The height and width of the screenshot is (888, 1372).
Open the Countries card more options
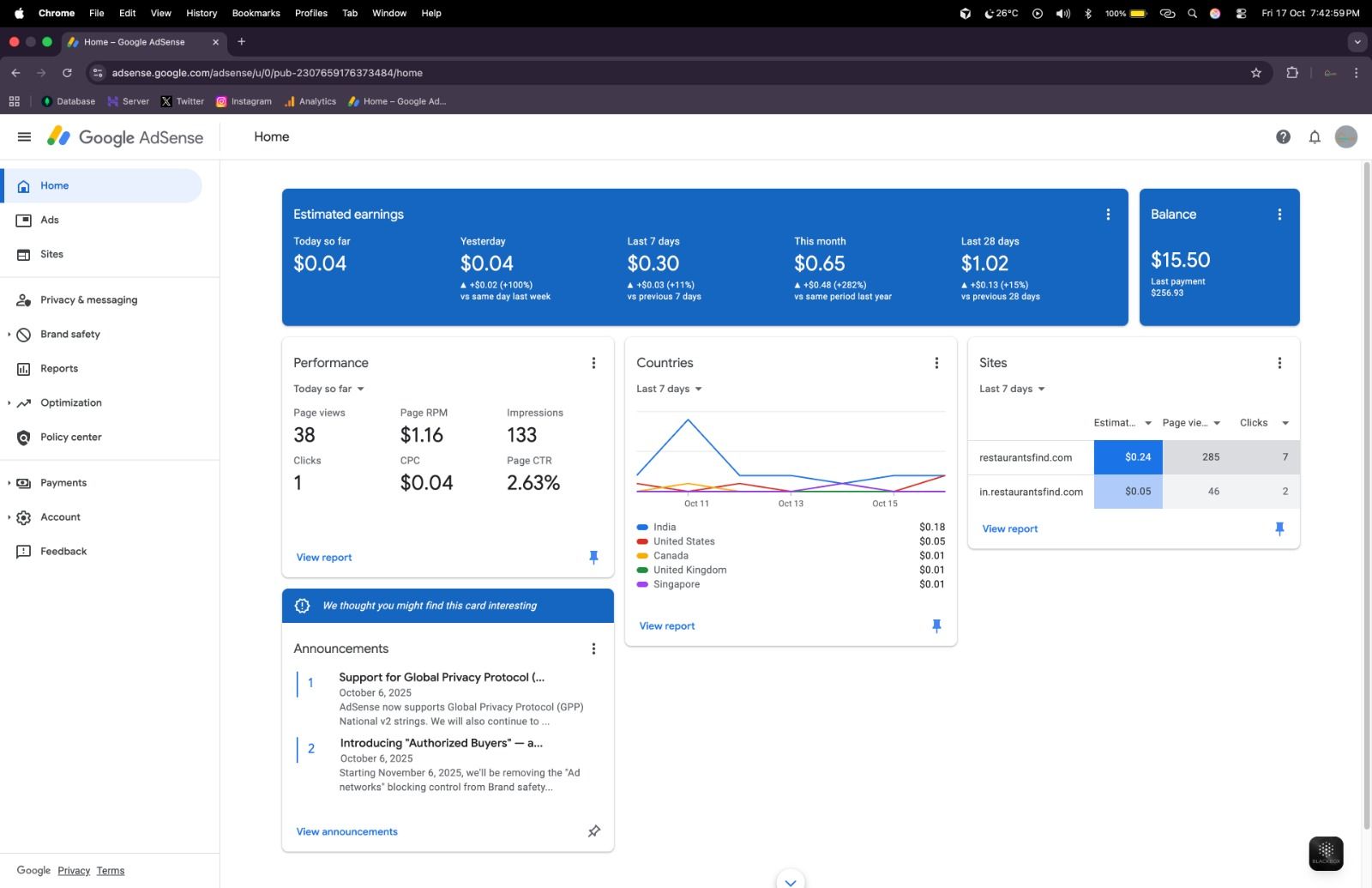pos(936,363)
